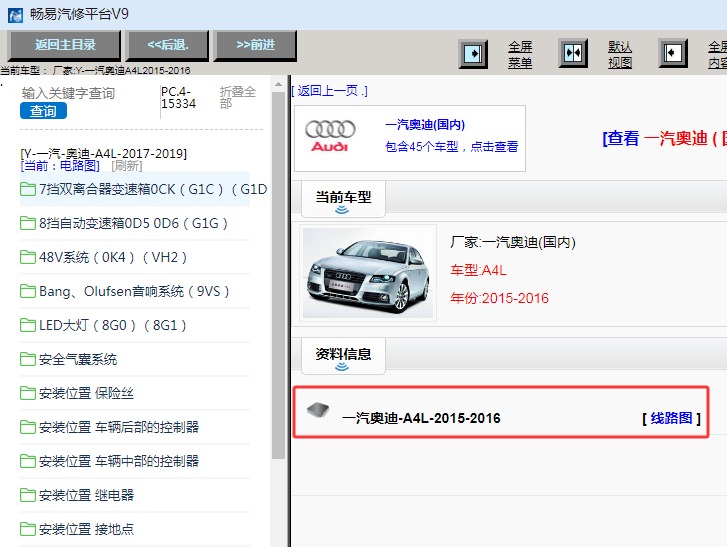727x547 pixels.
Task: Open the LED大灯 folder
Action: coord(135,325)
